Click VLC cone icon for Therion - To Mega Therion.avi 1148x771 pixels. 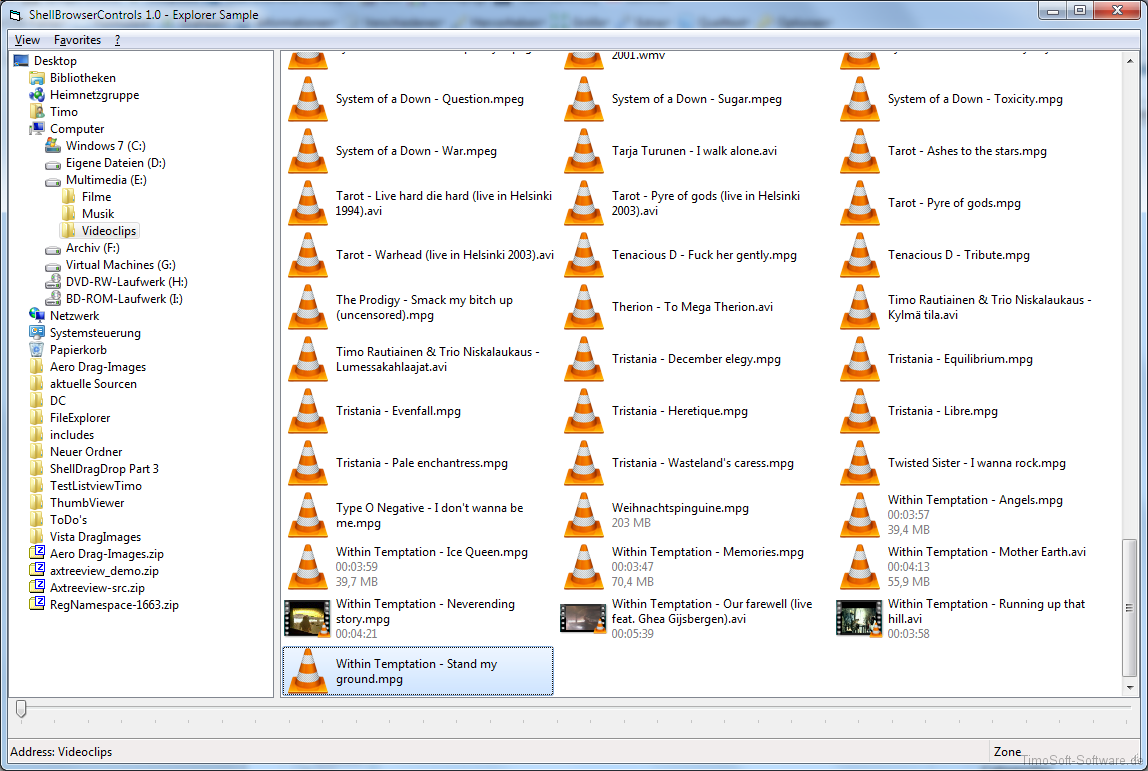coord(584,307)
